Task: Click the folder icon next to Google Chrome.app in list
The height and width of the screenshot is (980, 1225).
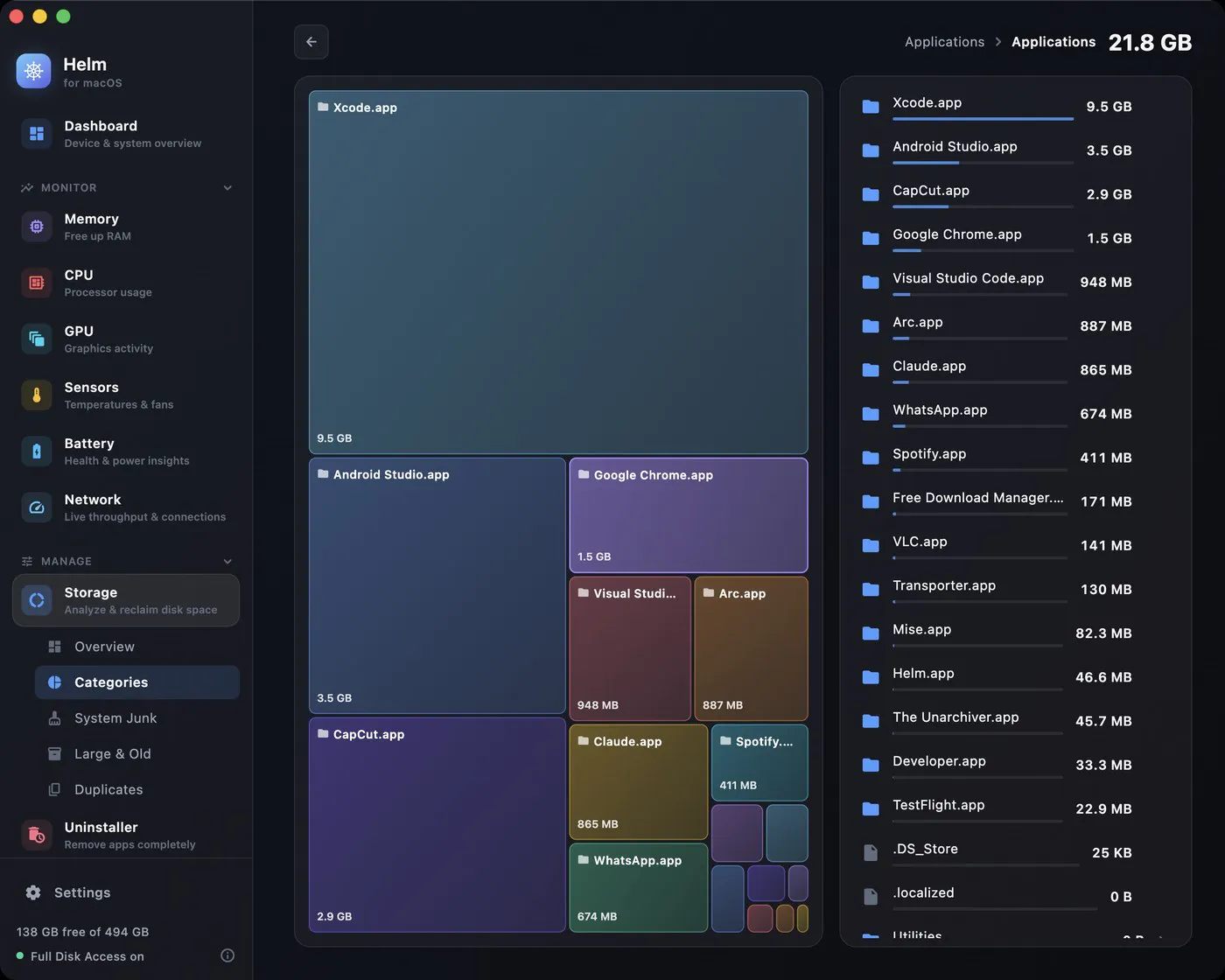Action: (x=871, y=238)
